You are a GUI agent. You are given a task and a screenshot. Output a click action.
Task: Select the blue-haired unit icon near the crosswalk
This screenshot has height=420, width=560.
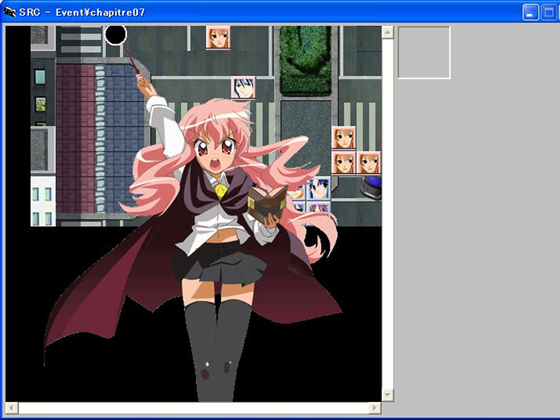tap(243, 88)
